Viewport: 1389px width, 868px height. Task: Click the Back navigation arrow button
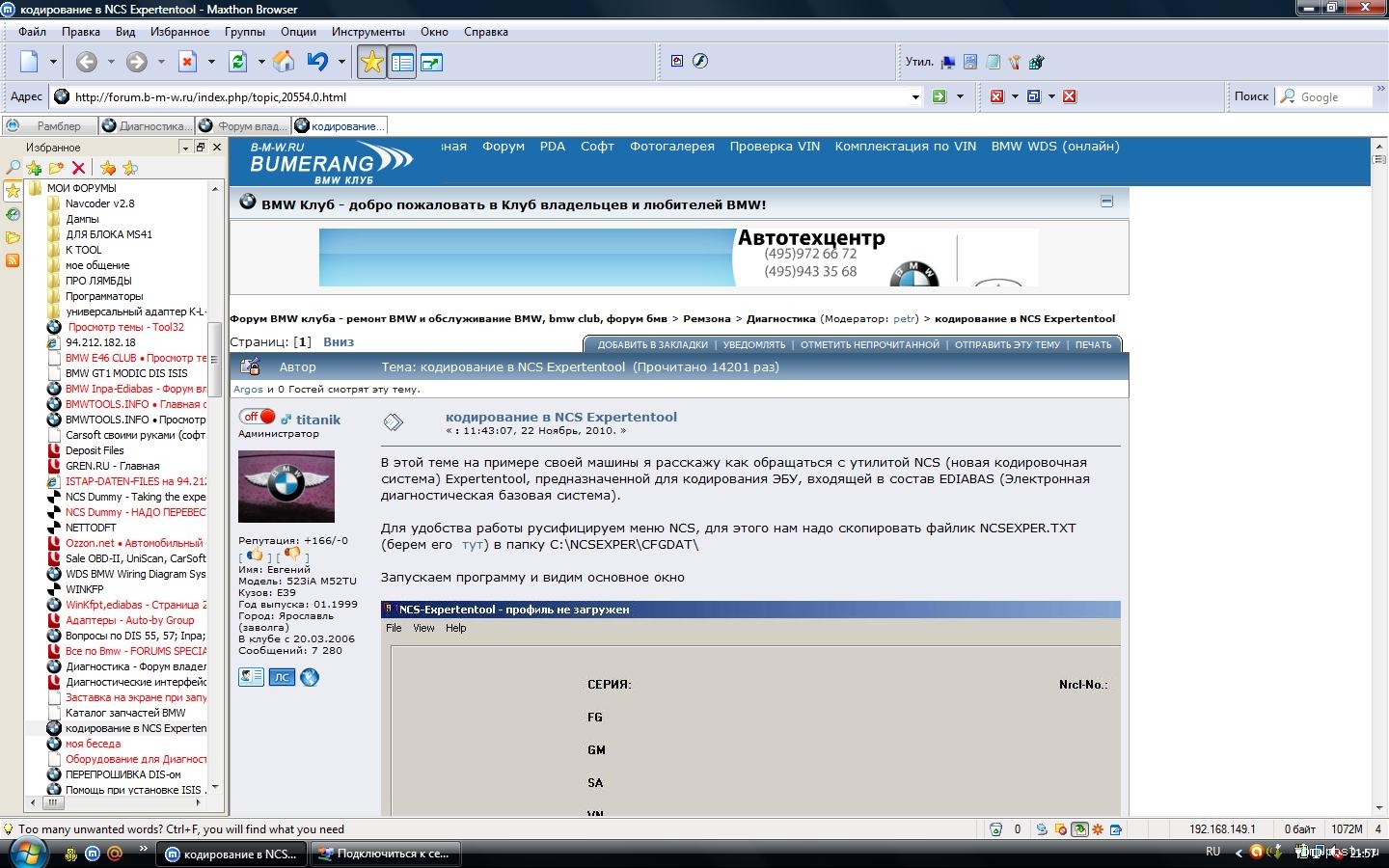pos(87,63)
